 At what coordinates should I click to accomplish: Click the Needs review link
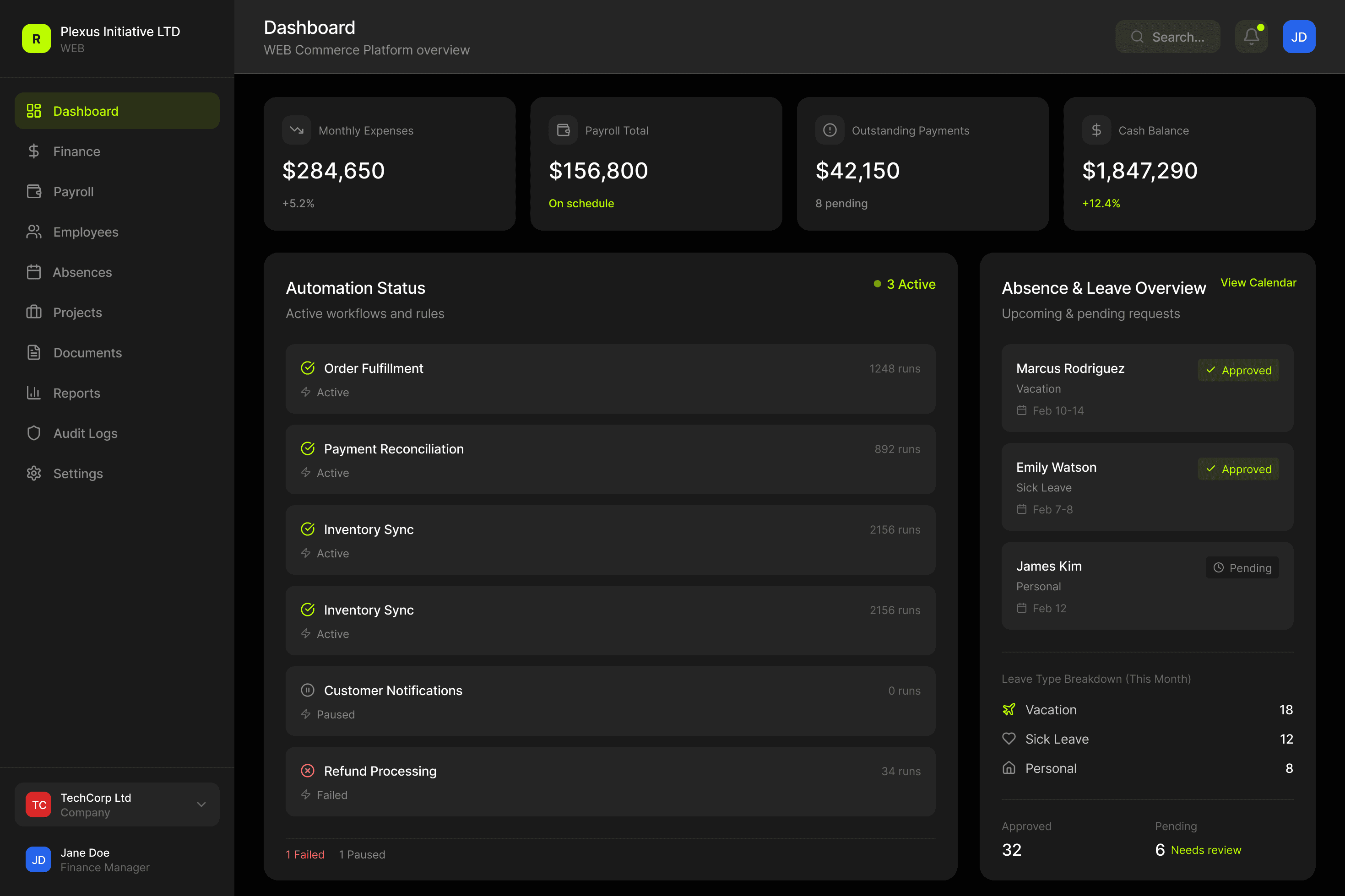click(1205, 850)
